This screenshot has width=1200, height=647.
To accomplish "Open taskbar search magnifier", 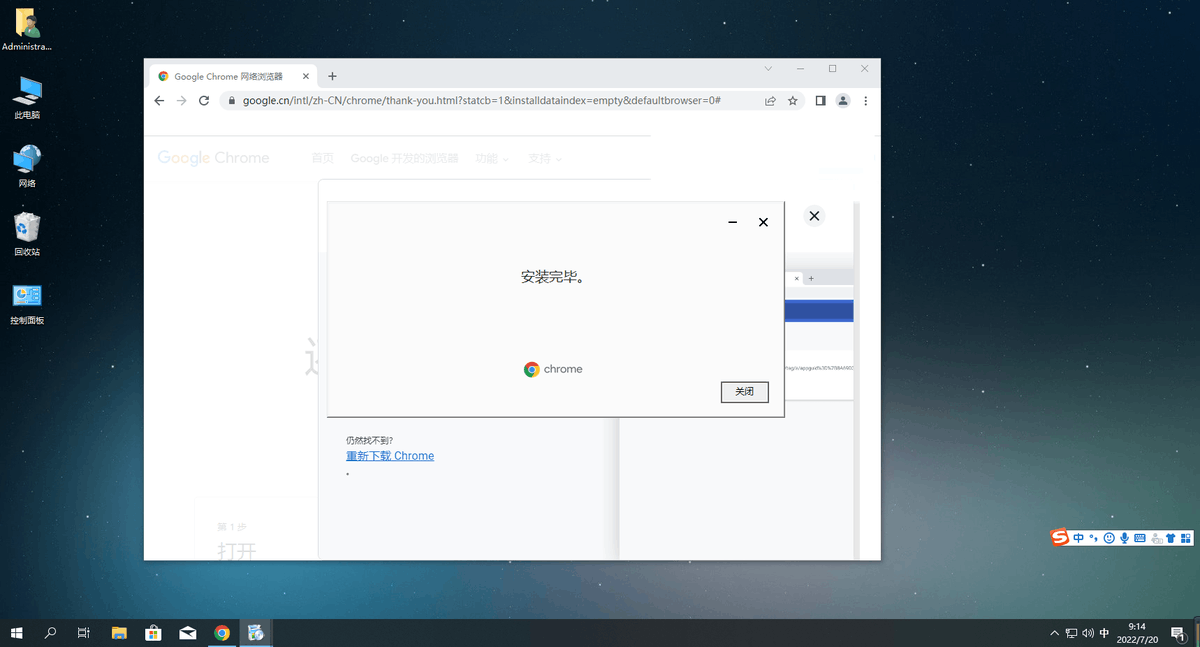I will [x=50, y=633].
